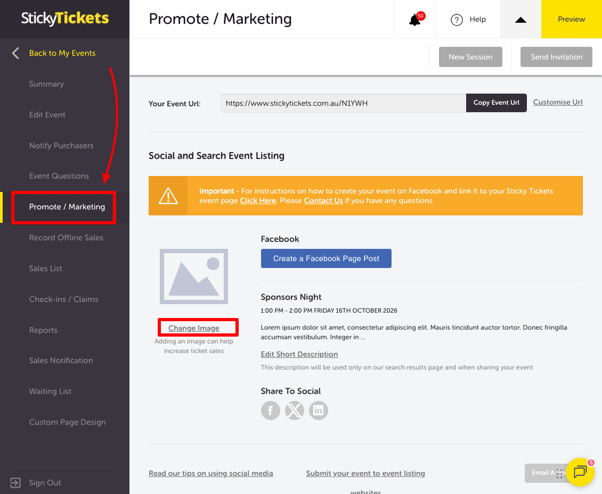
Task: Expand the account menu up arrow
Action: coord(521,20)
